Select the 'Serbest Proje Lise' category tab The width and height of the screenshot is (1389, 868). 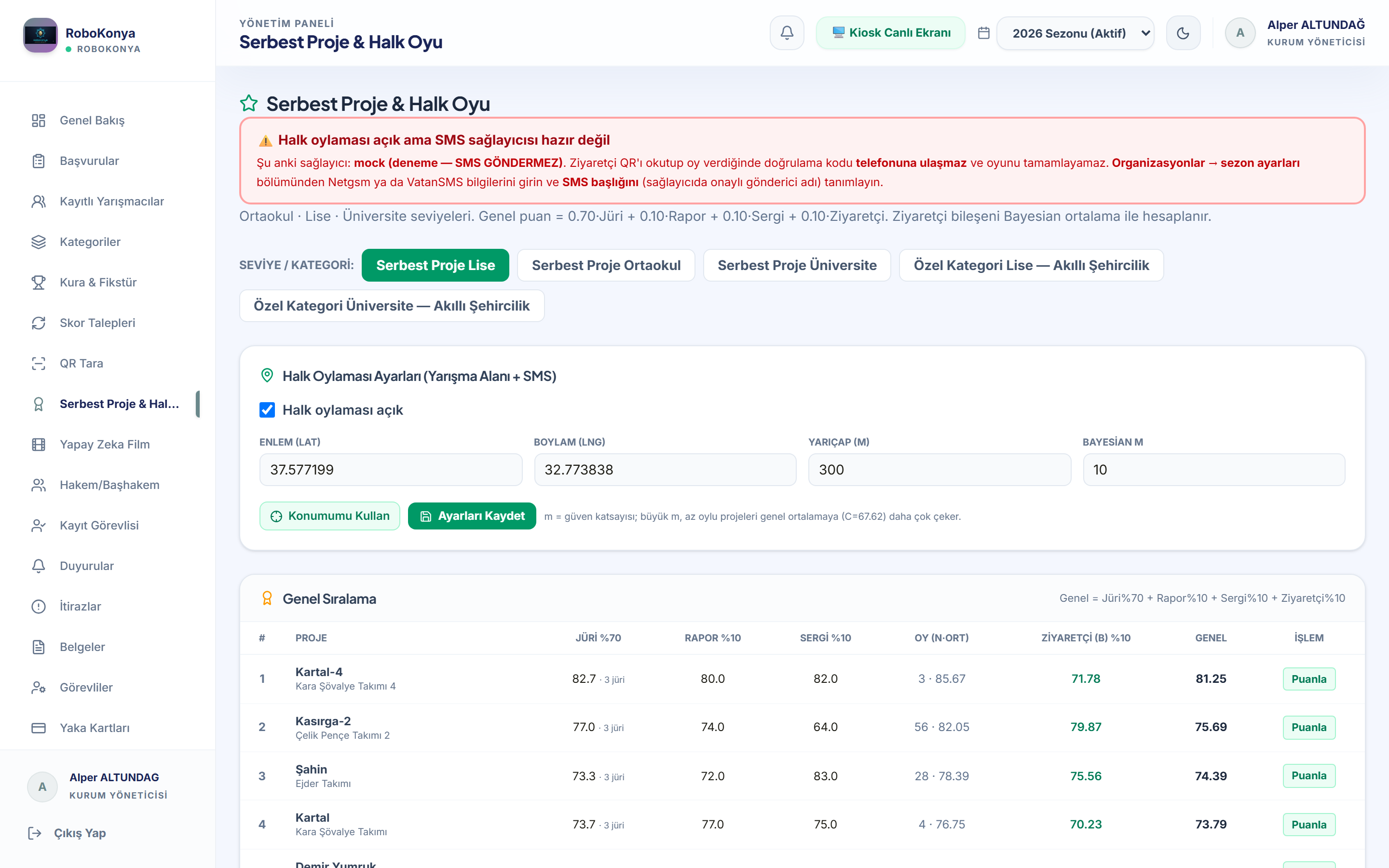pos(435,265)
